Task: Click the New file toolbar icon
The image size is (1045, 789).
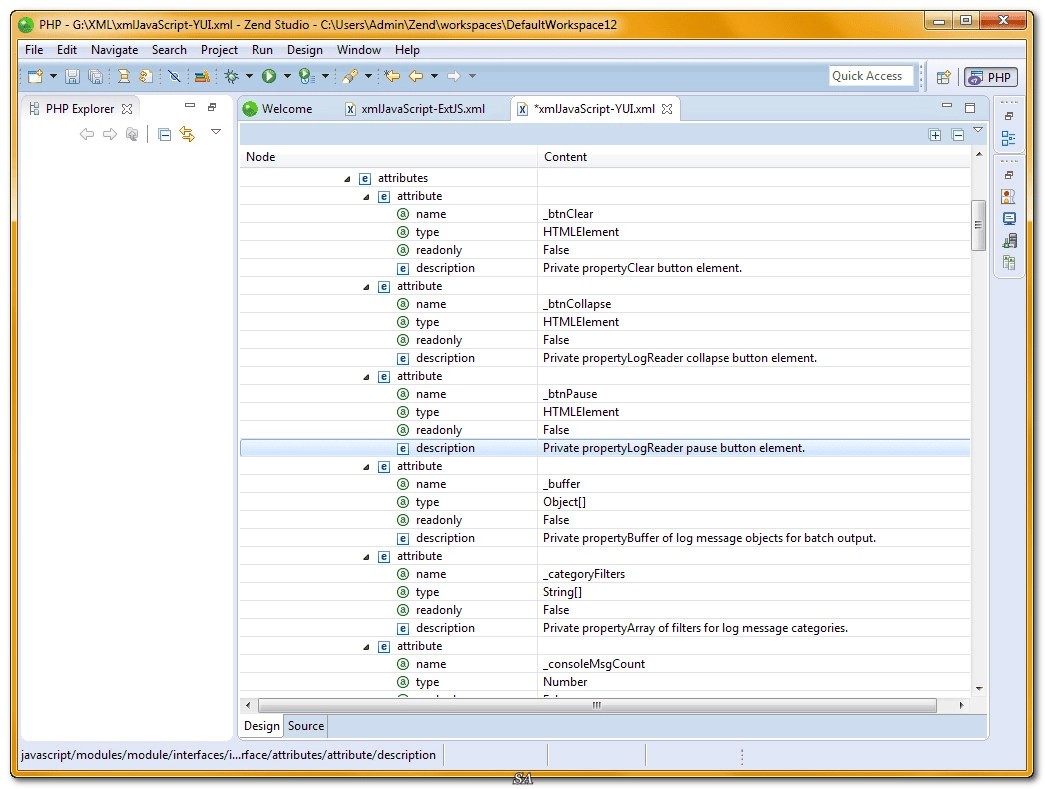Action: tap(35, 77)
